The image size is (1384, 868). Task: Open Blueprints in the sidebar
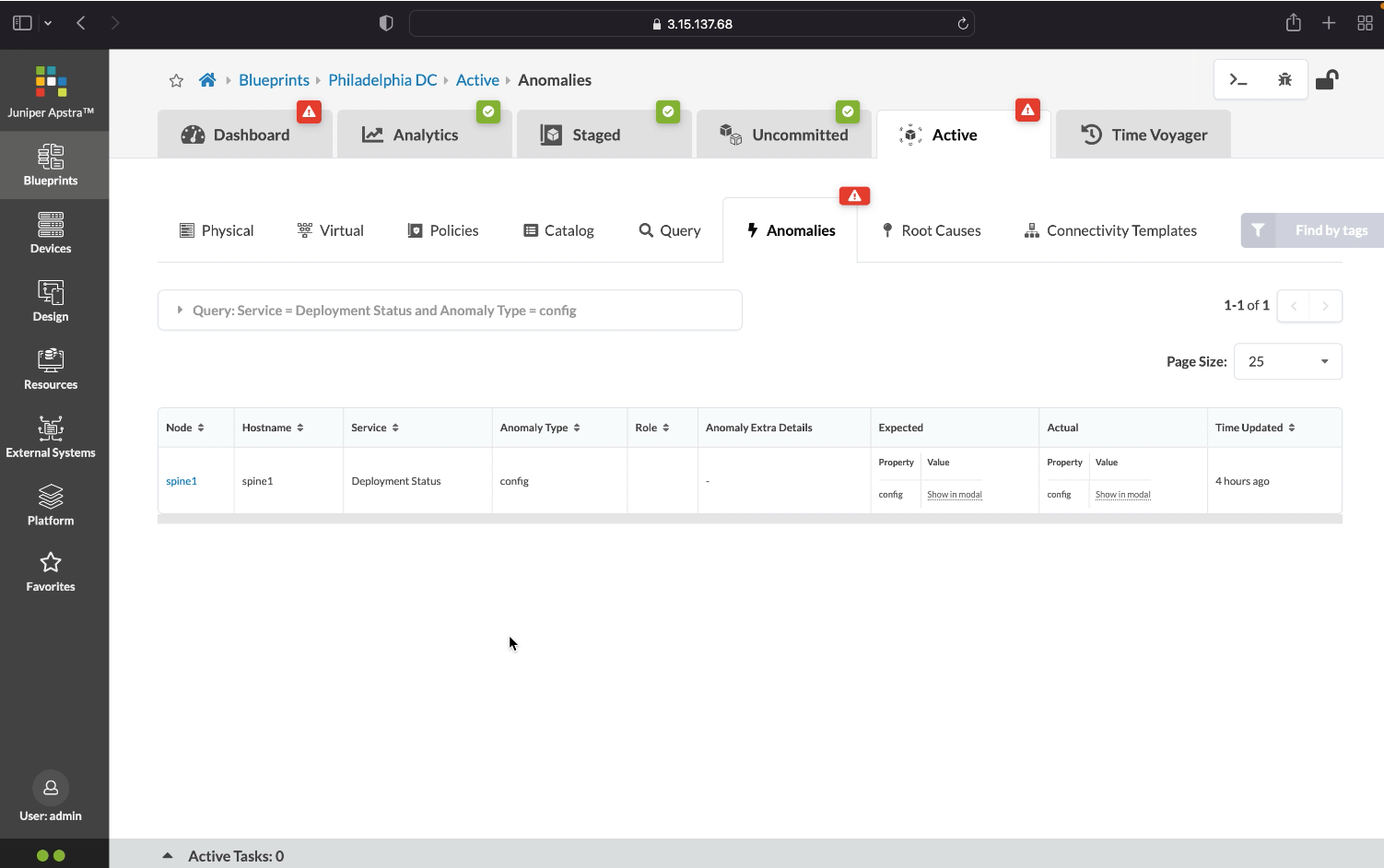tap(51, 165)
